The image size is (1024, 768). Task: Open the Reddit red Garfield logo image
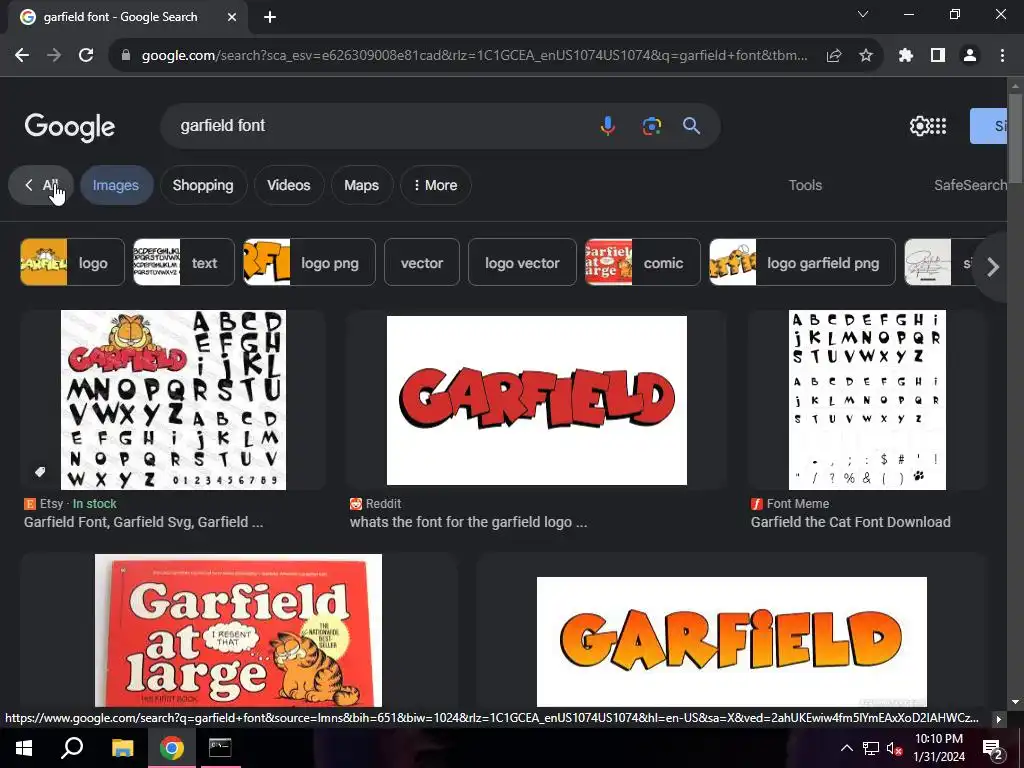537,400
